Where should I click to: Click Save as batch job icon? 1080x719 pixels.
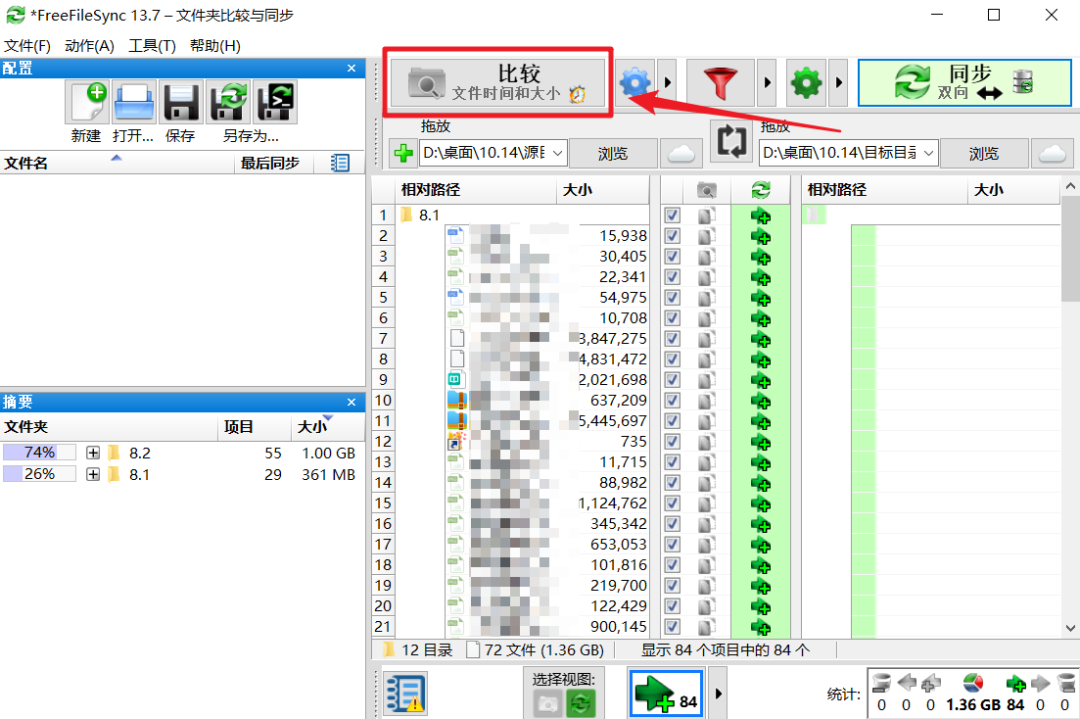(x=276, y=102)
